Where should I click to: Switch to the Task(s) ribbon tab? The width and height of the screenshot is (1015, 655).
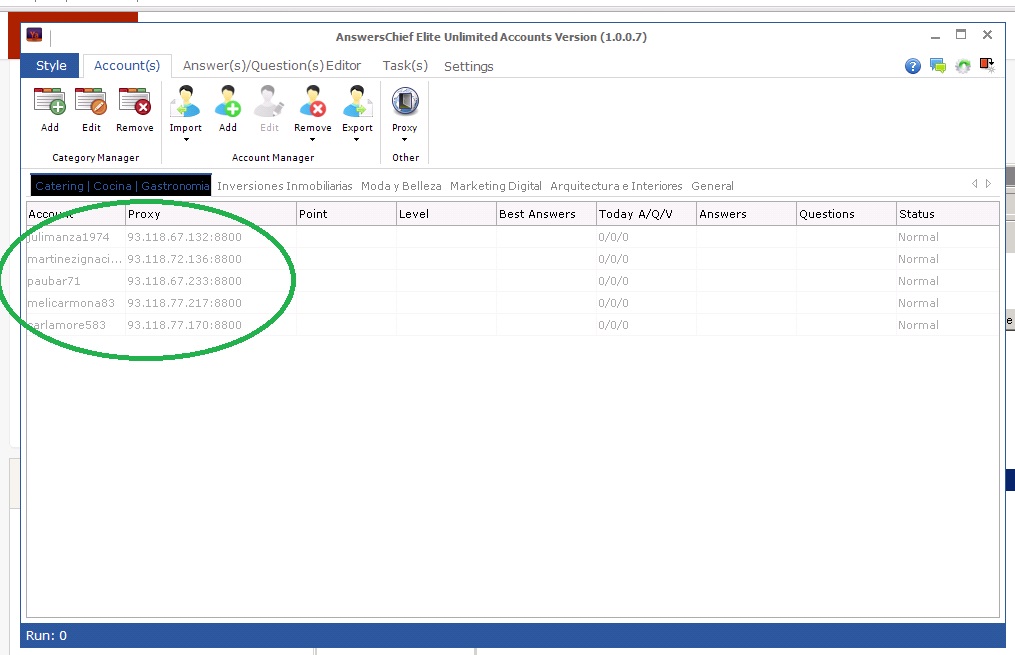pyautogui.click(x=405, y=66)
